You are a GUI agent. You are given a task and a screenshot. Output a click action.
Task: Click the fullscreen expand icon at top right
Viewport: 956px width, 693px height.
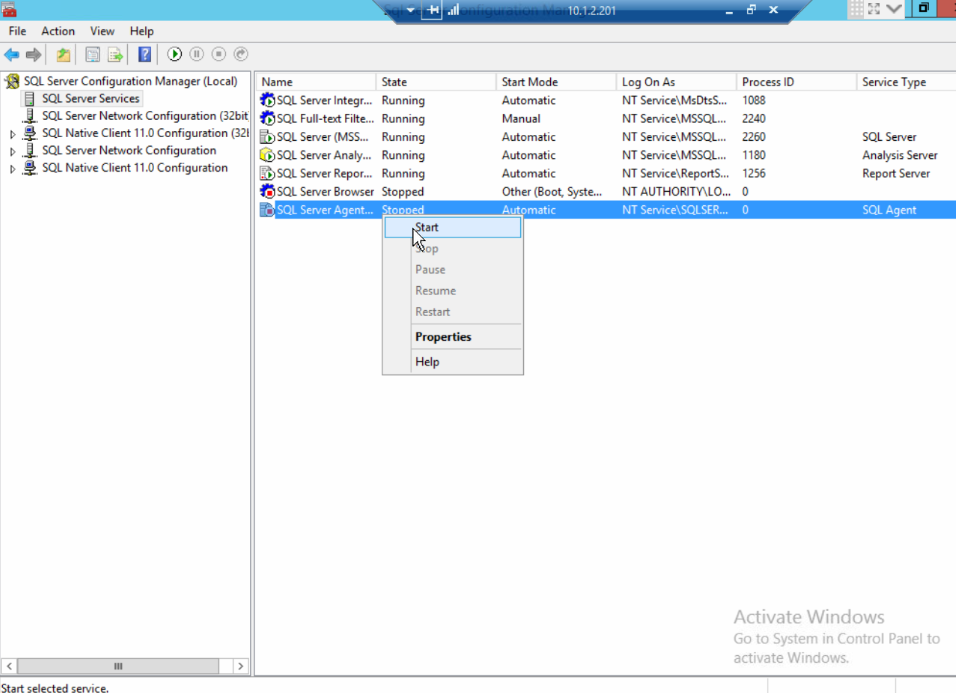pos(874,9)
